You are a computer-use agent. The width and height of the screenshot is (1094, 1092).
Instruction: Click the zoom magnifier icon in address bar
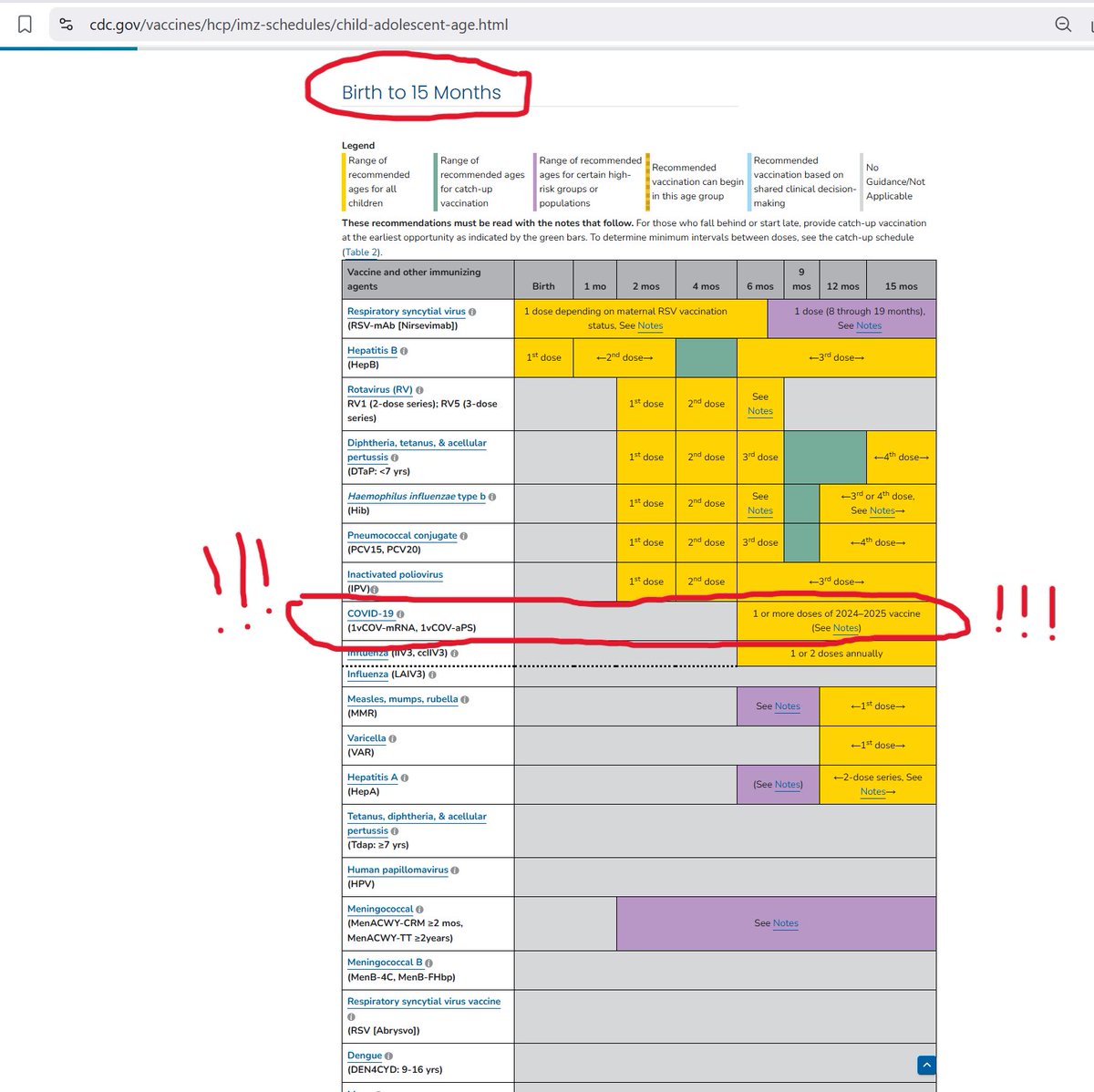[1063, 25]
